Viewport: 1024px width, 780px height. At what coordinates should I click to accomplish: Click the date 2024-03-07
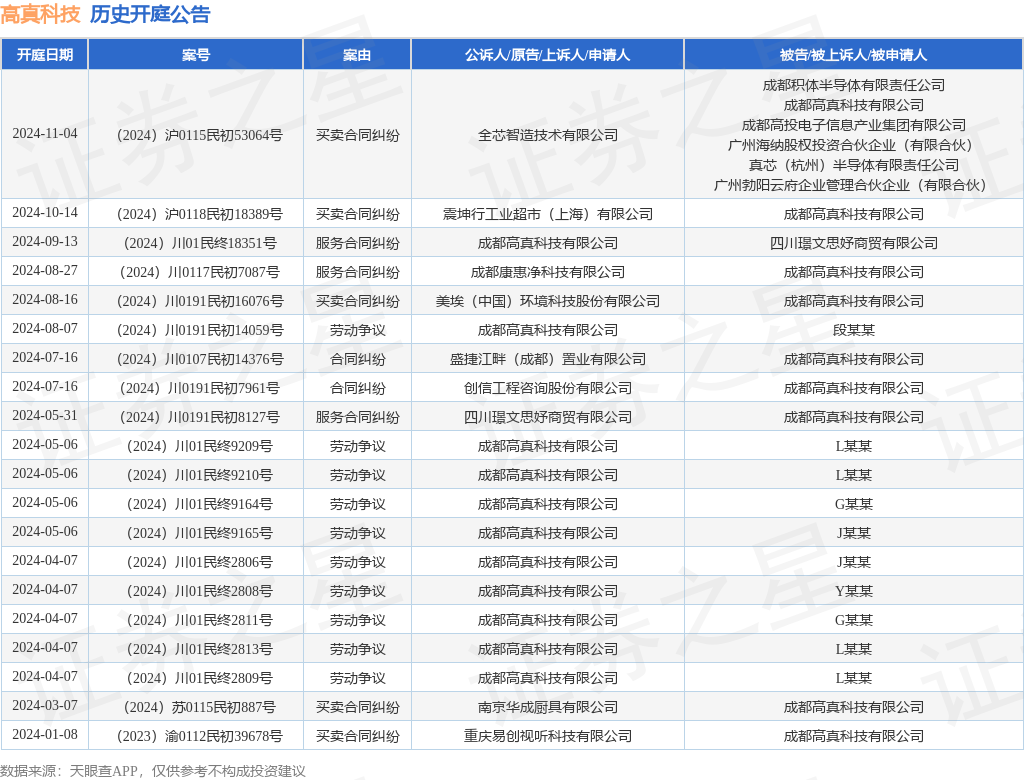pos(44,706)
